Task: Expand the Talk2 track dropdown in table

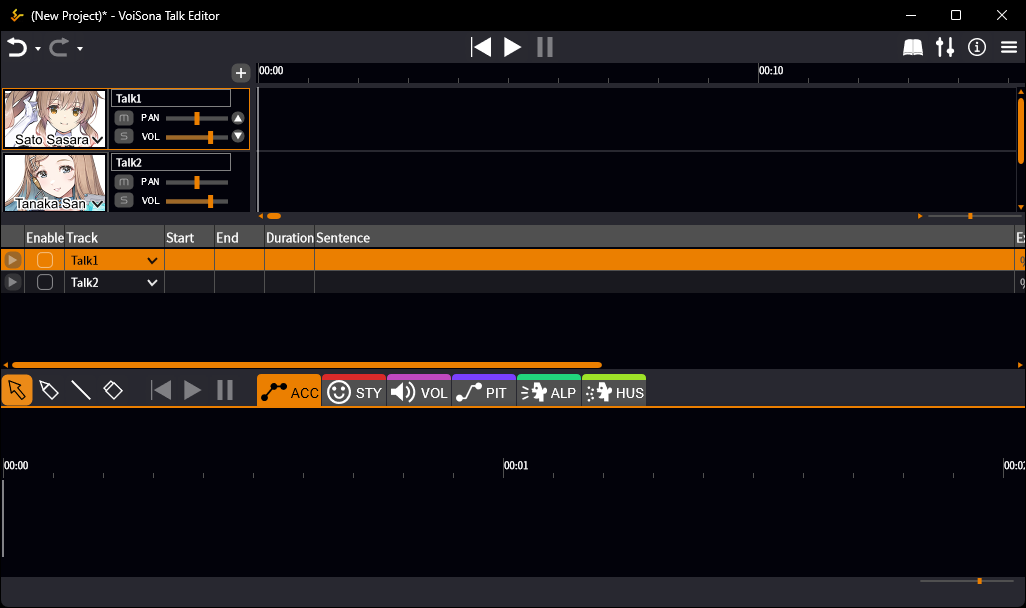Action: [152, 283]
